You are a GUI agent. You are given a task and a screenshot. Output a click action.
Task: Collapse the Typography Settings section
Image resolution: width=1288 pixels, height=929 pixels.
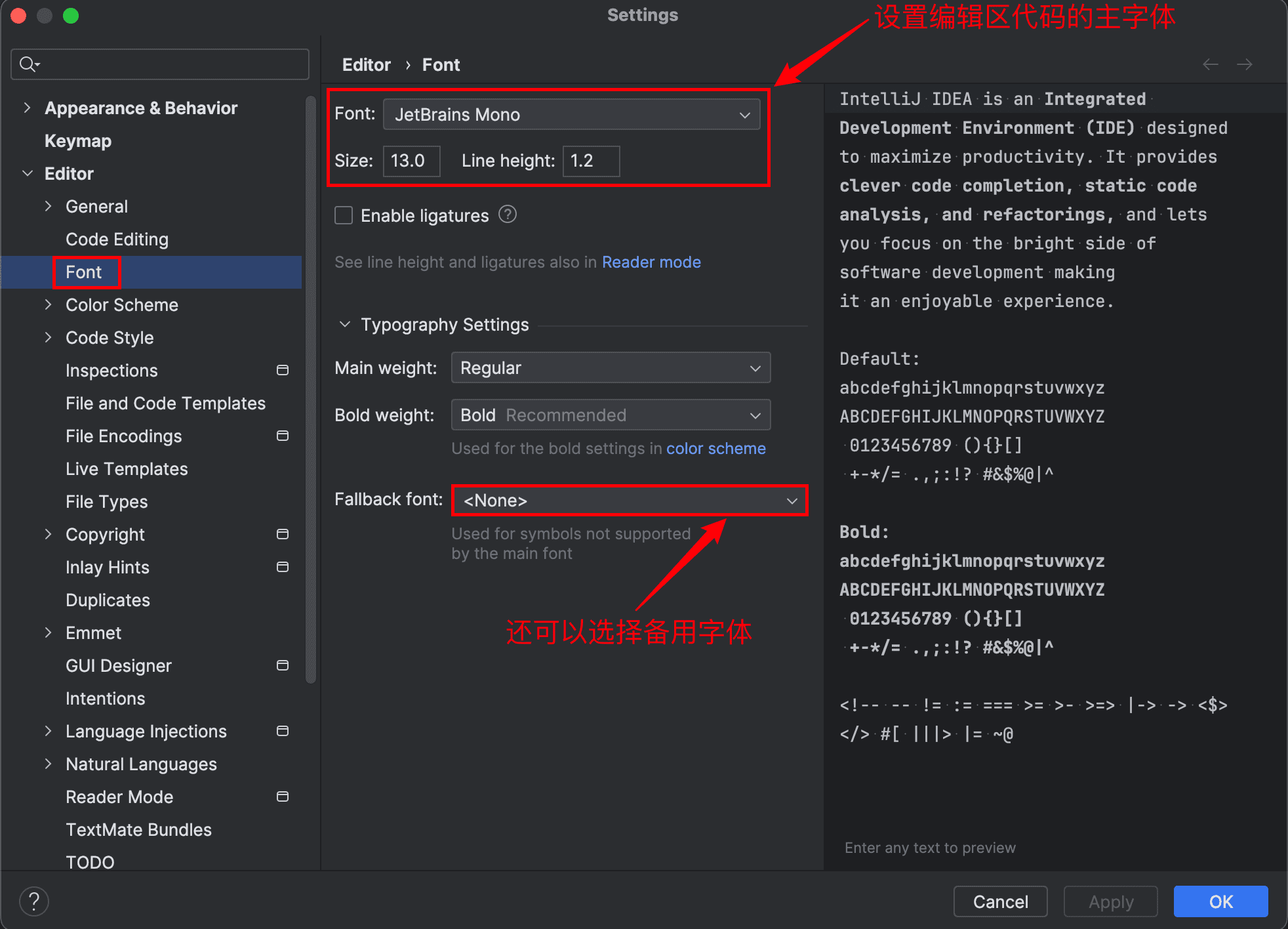click(x=344, y=325)
